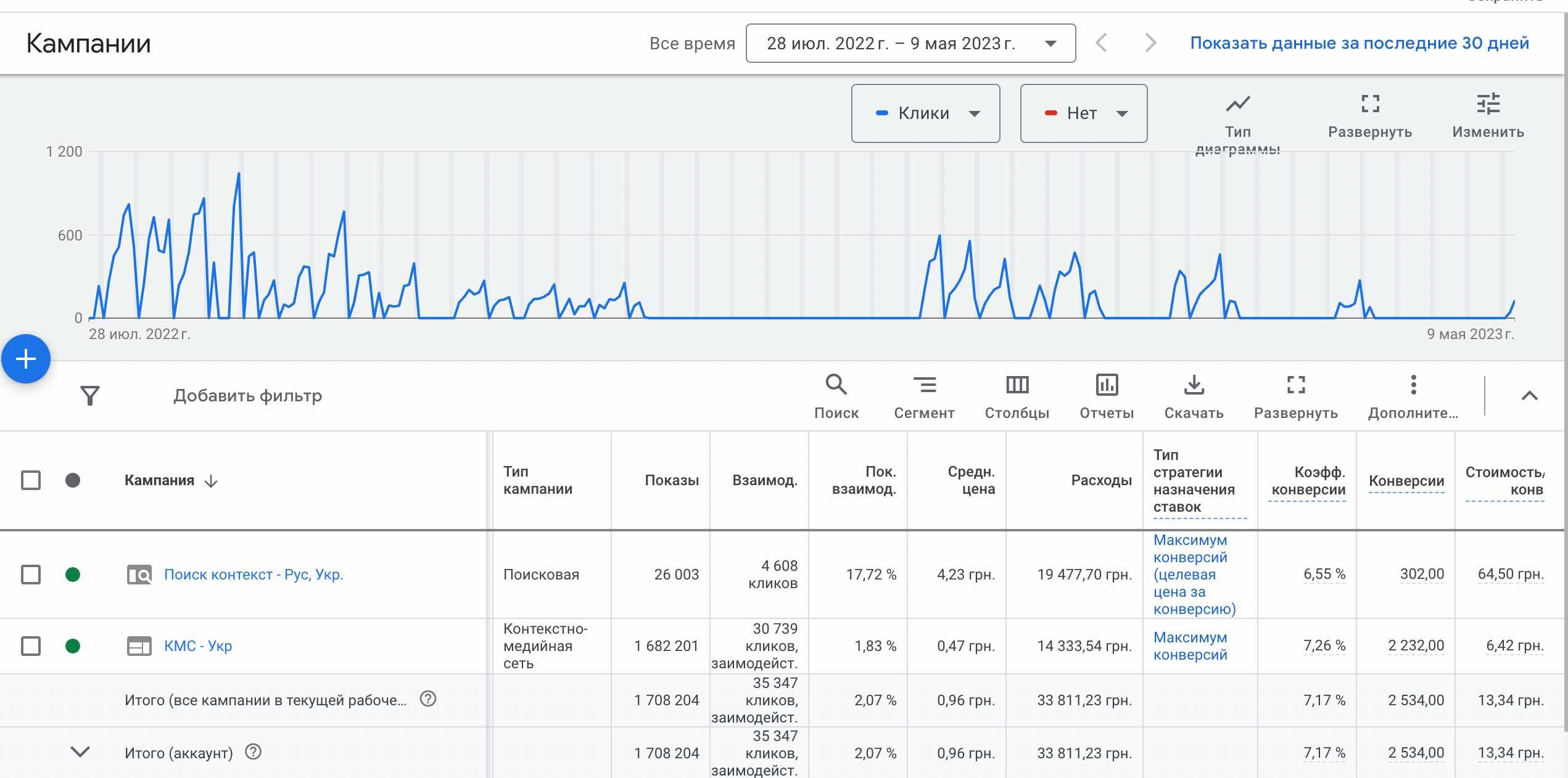Open the Отчеты reports tool
The width and height of the screenshot is (1568, 778).
click(x=1107, y=385)
